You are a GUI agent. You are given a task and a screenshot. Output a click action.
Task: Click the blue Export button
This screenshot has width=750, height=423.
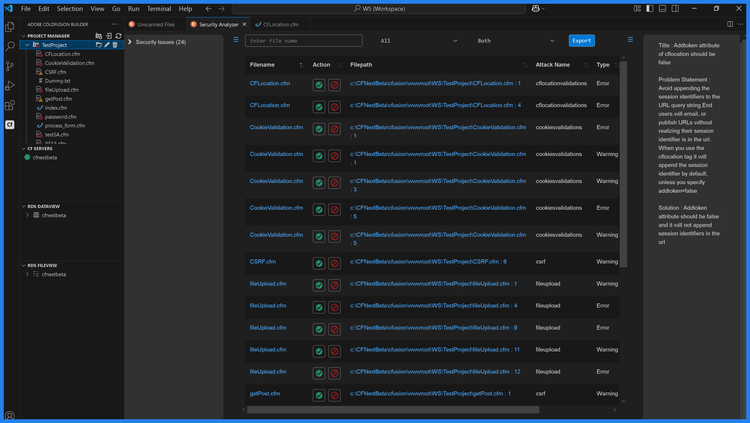581,41
